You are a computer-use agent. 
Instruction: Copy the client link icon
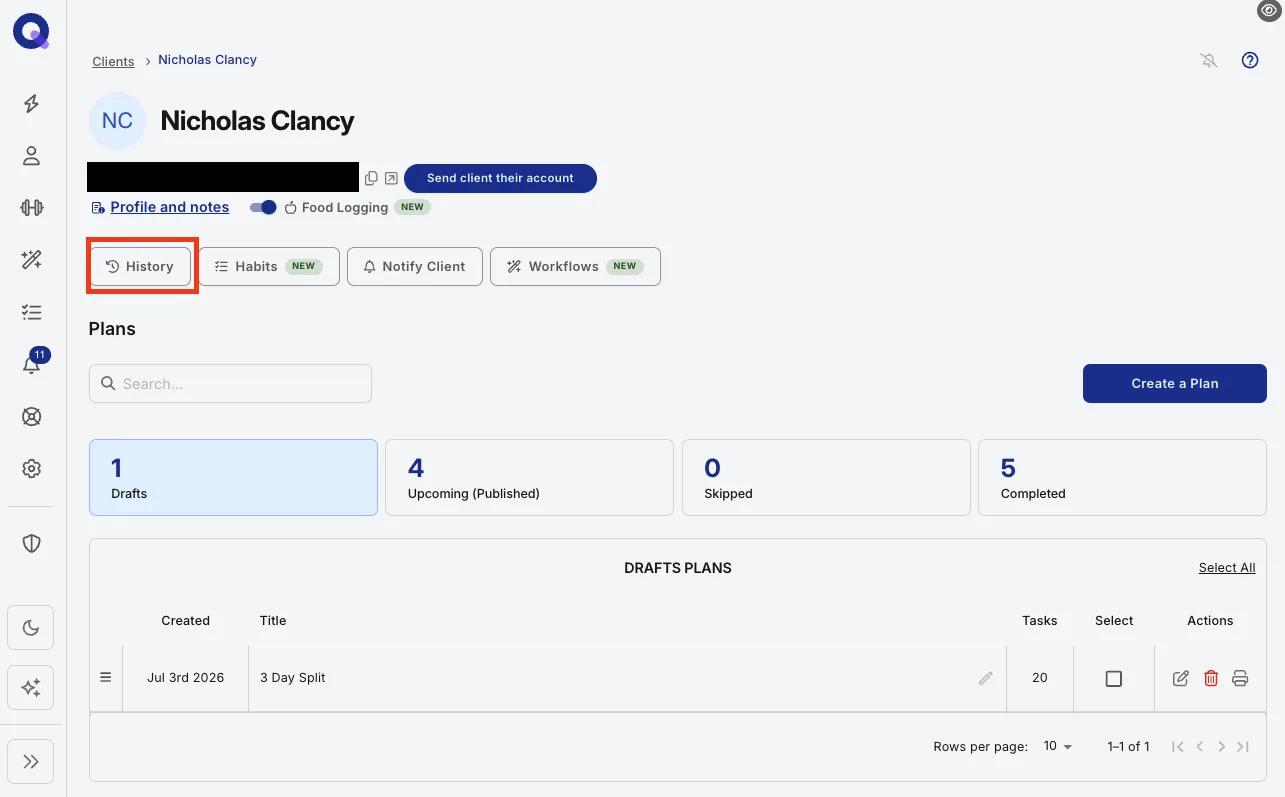tap(371, 178)
